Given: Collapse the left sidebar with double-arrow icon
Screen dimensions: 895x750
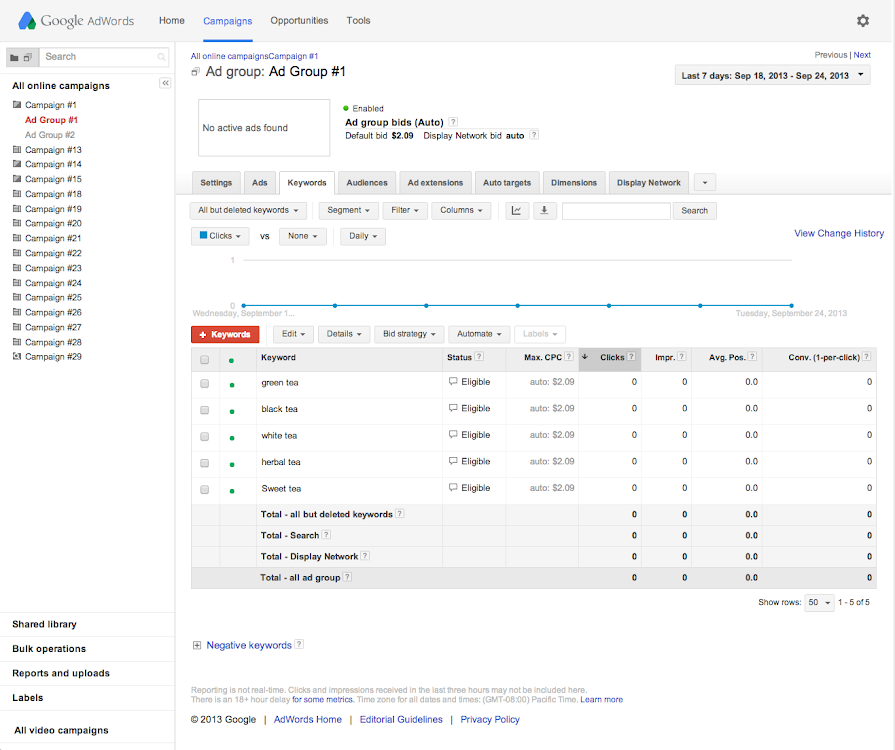Looking at the screenshot, I should coord(165,84).
